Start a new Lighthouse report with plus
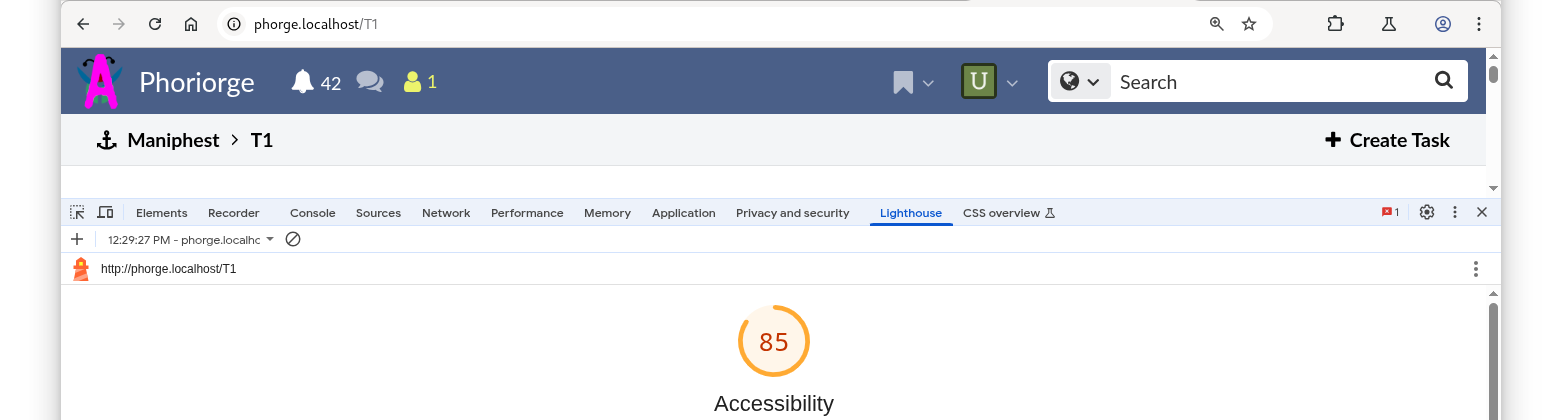Viewport: 1562px width, 420px height. point(77,239)
